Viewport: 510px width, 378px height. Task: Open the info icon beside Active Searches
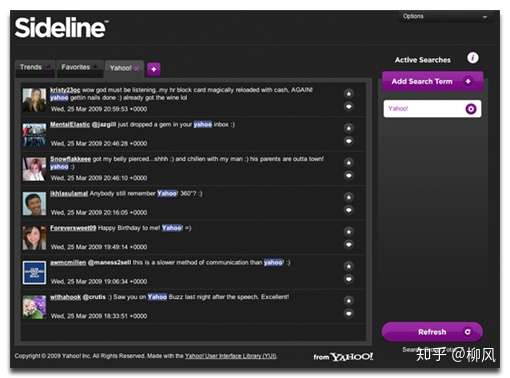pos(472,58)
